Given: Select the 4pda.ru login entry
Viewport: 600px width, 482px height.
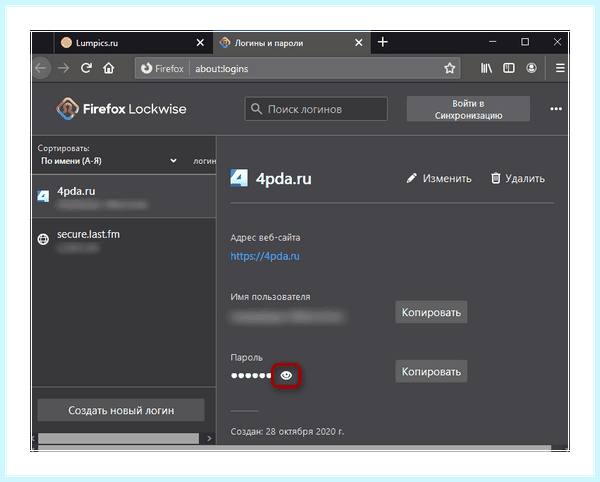Looking at the screenshot, I should click(x=124, y=197).
